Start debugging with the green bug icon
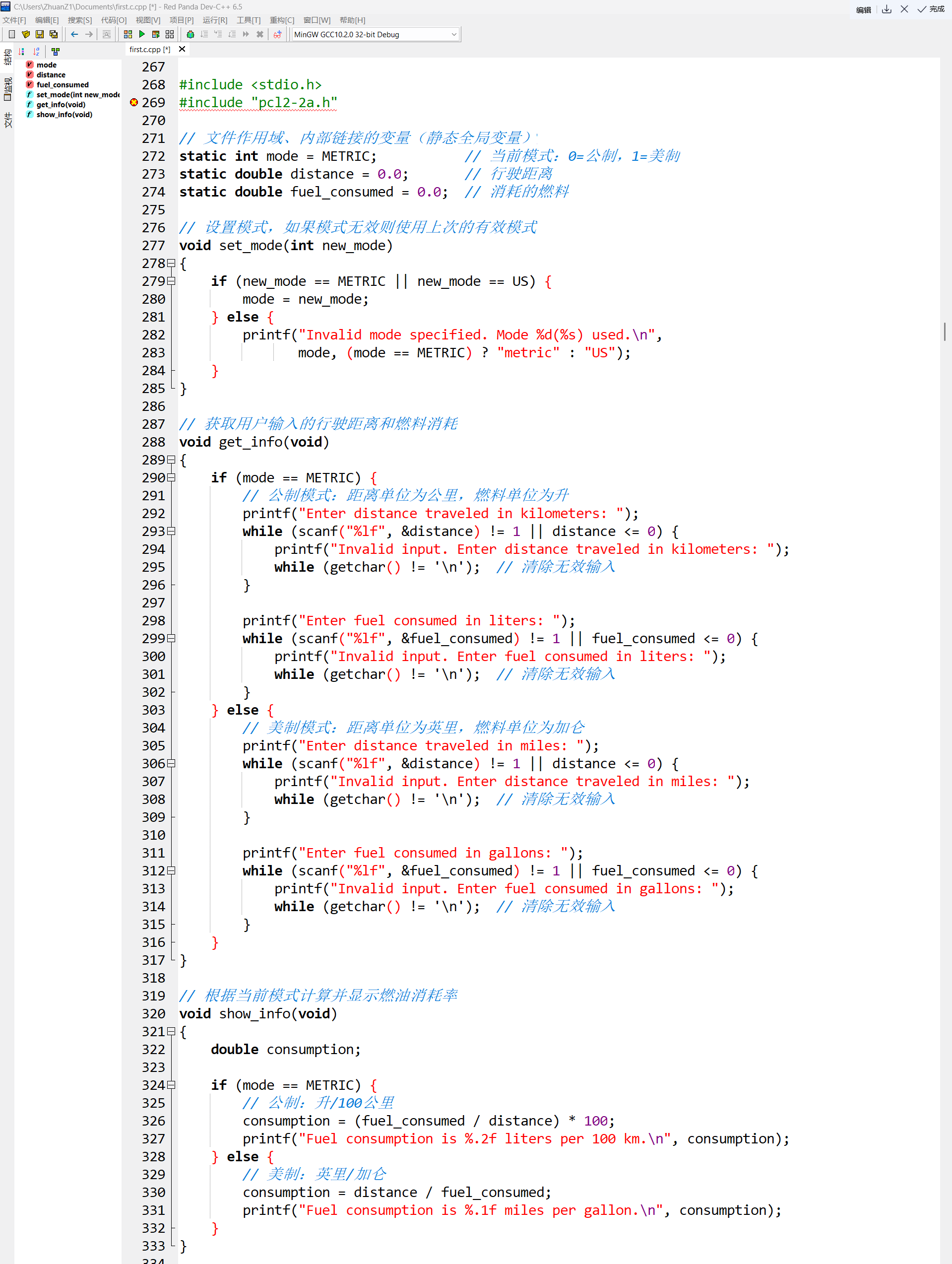 190,34
